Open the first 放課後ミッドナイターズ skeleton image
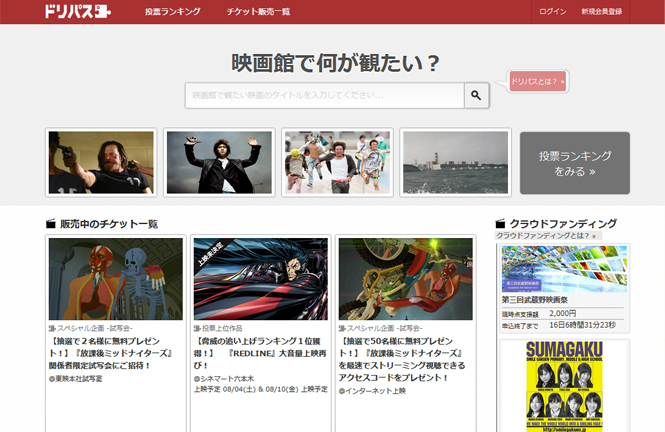 point(115,278)
